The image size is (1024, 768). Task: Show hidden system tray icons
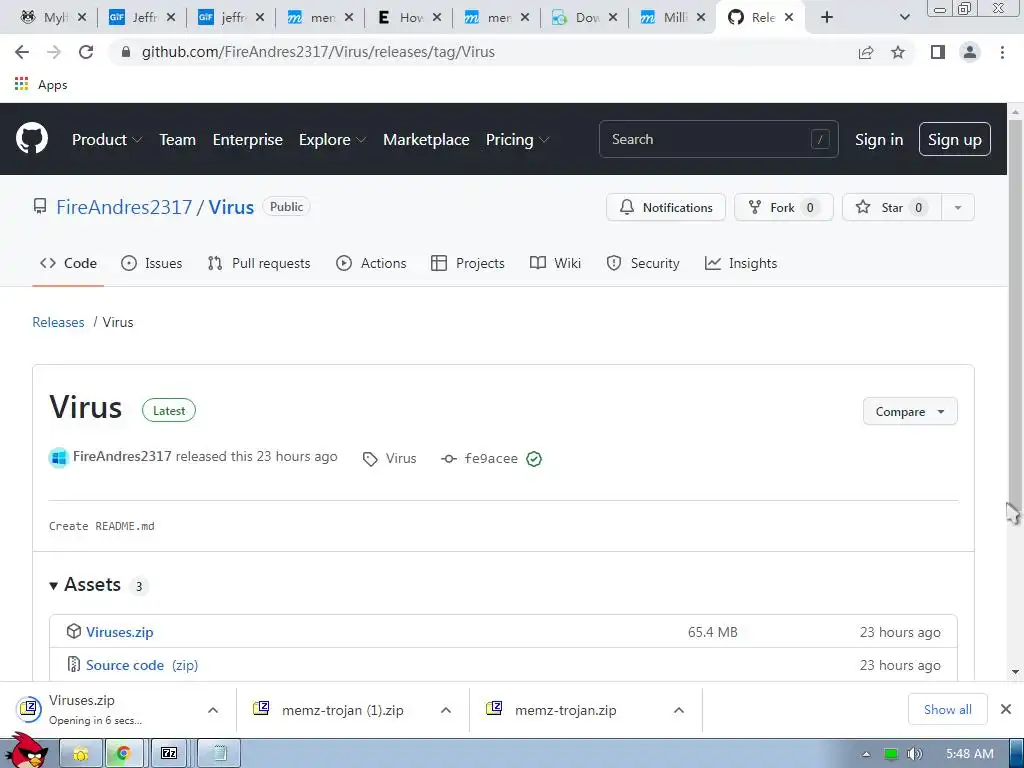click(x=866, y=754)
